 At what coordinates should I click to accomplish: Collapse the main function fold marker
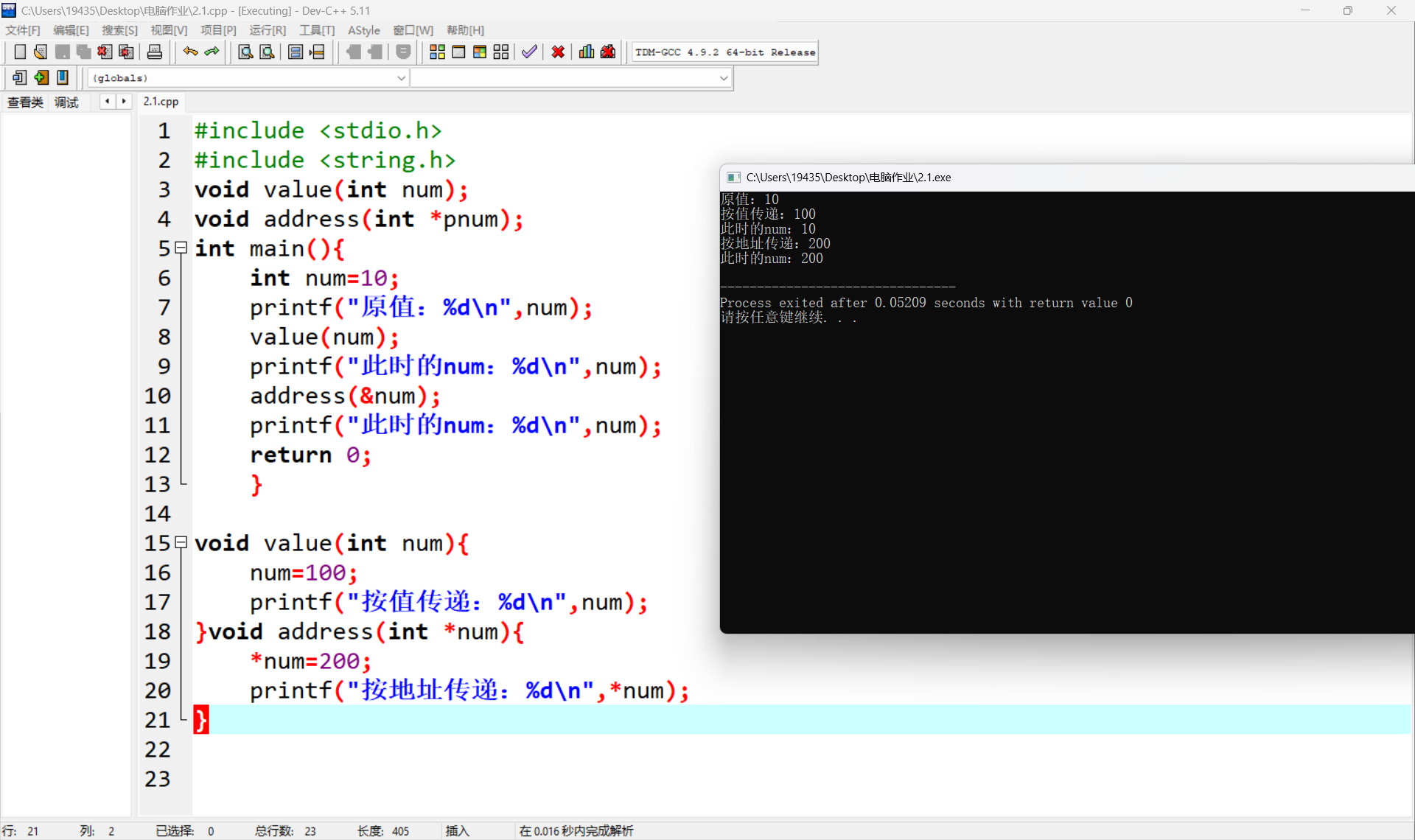coord(181,248)
